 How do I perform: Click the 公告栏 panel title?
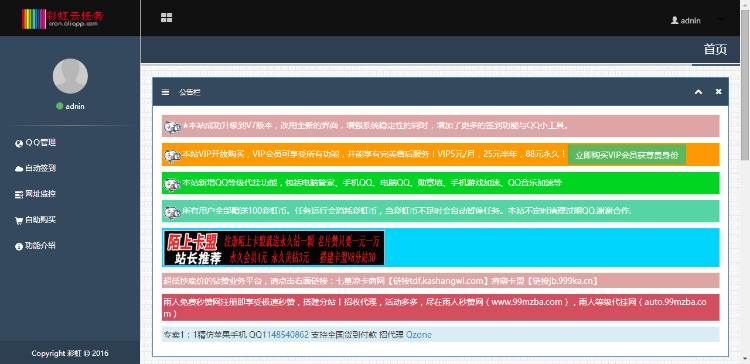pyautogui.click(x=190, y=92)
